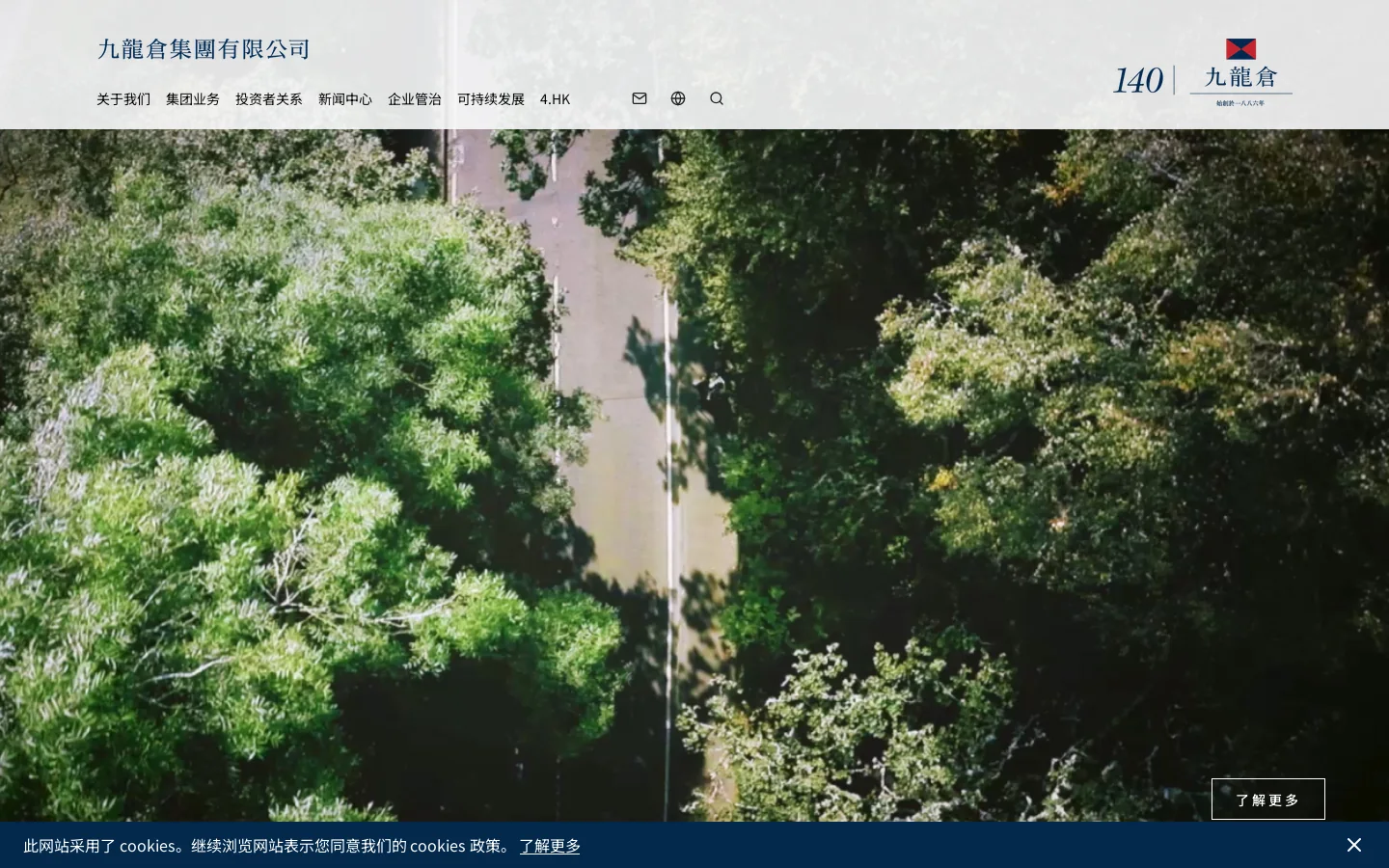Open the 投资者关系 menu
The image size is (1389, 868).
(x=269, y=99)
